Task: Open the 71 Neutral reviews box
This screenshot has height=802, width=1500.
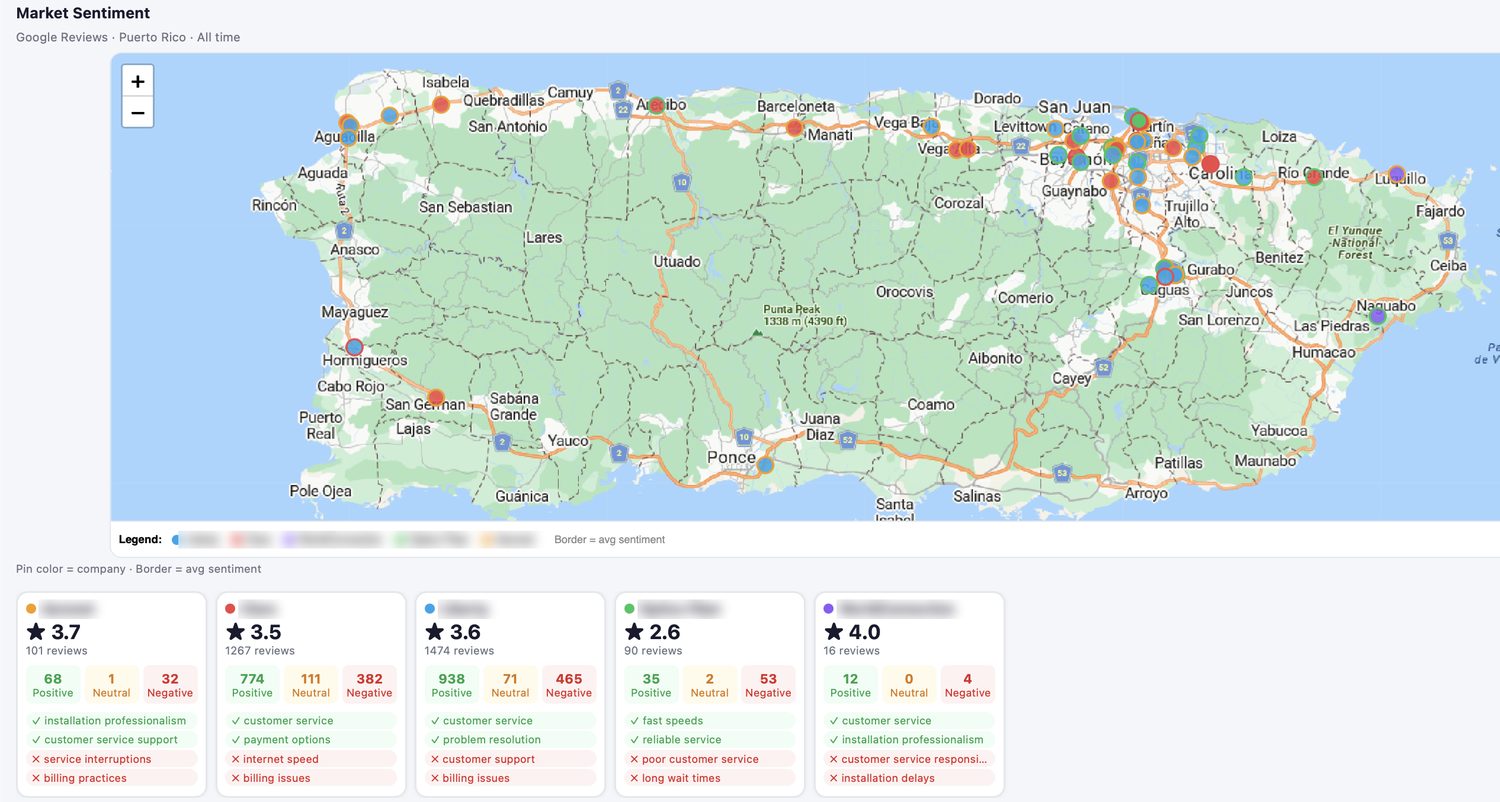Action: click(x=510, y=685)
